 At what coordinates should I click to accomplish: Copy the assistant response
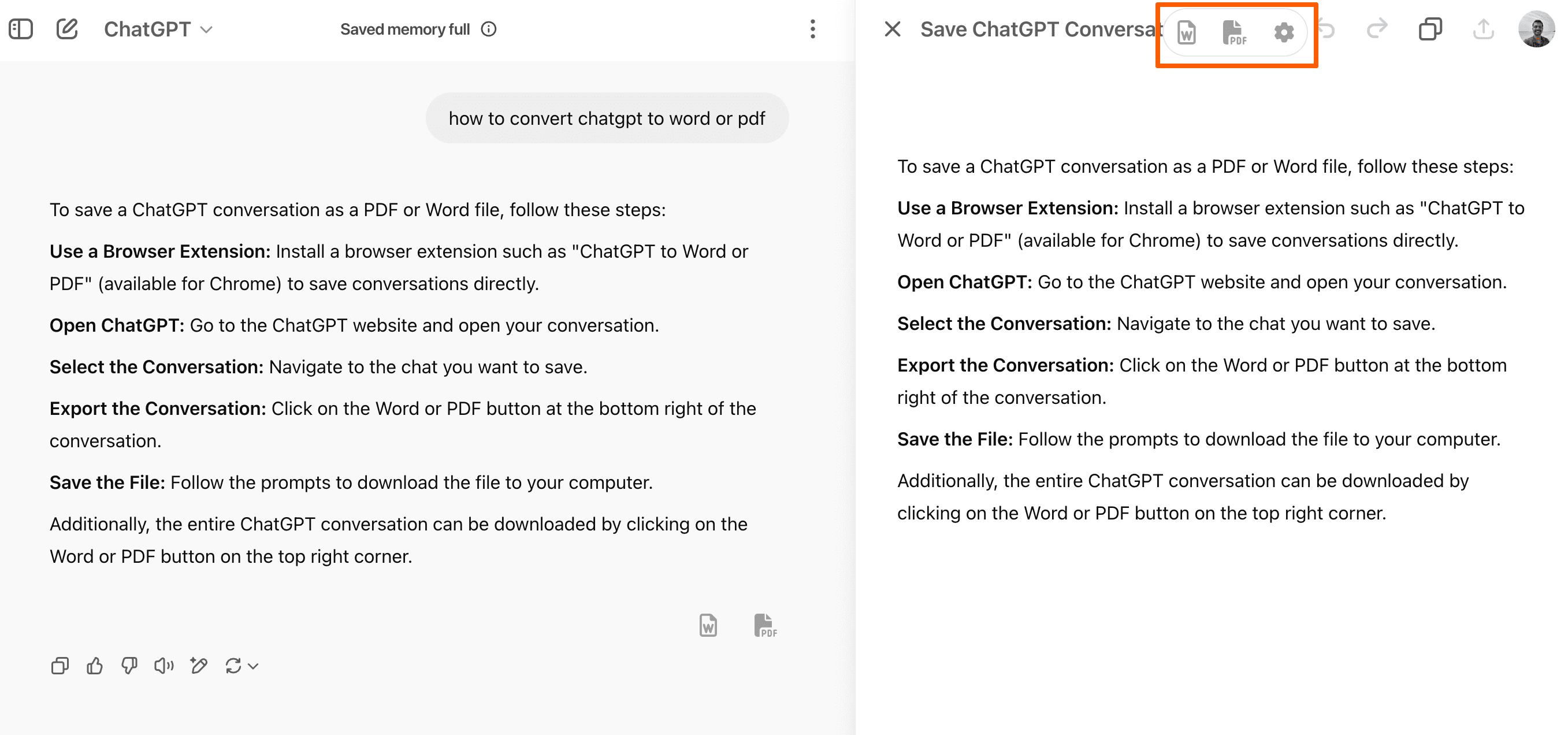coord(60,666)
